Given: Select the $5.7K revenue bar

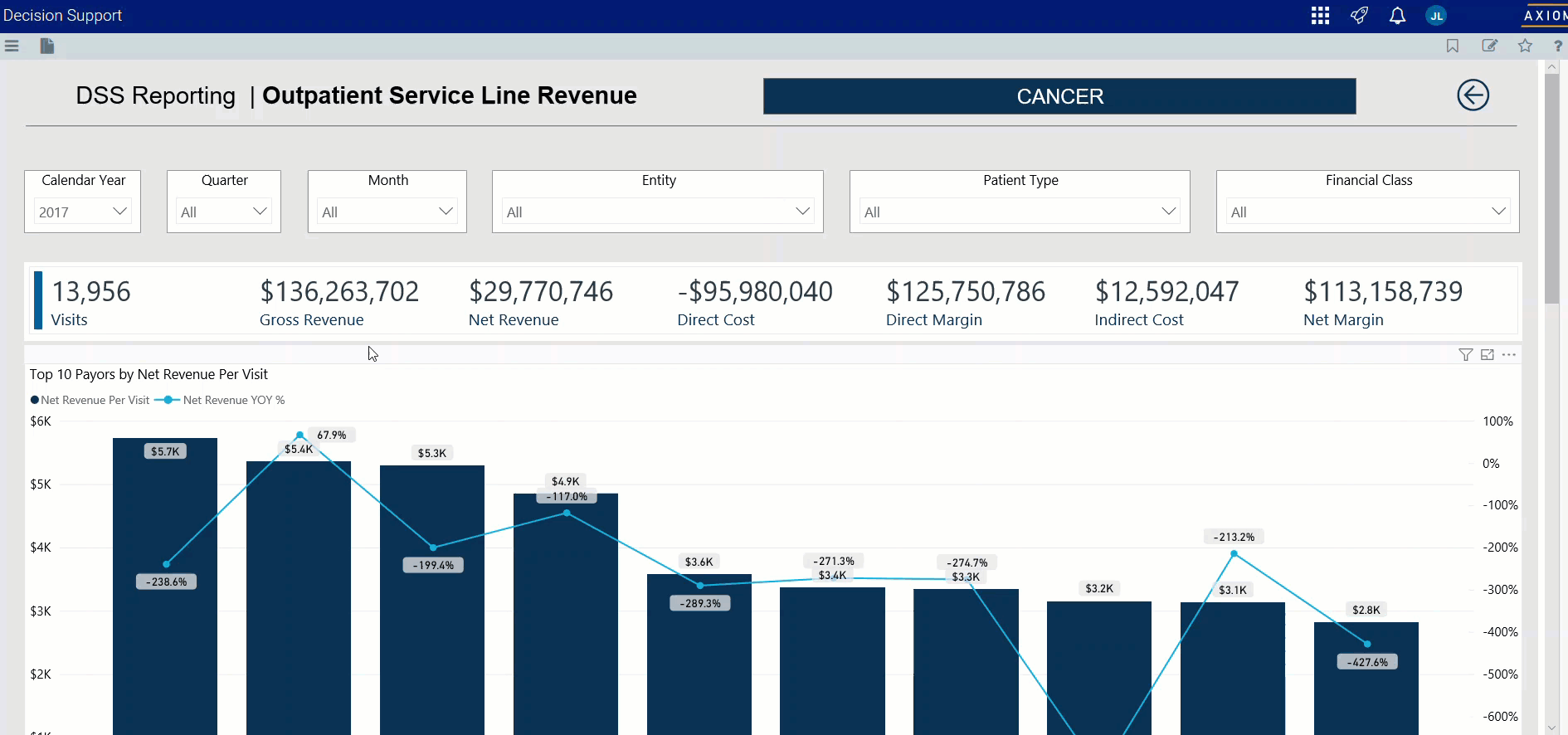Looking at the screenshot, I should coord(165,587).
